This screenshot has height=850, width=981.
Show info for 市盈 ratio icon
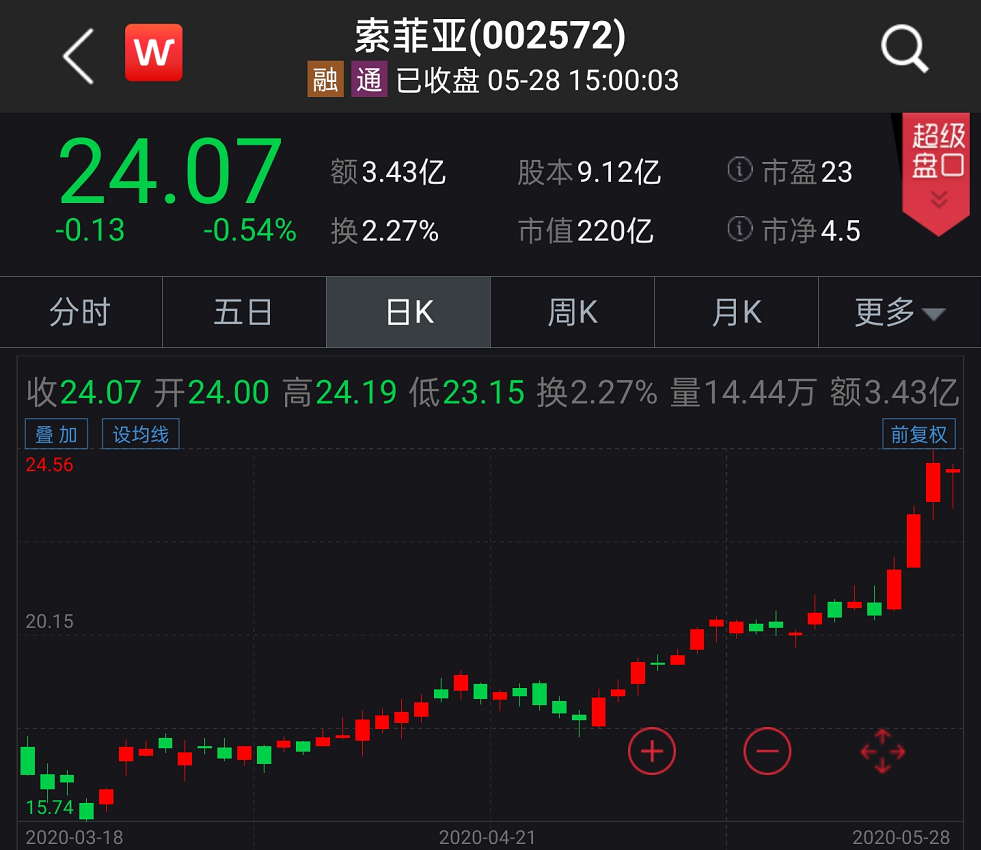(740, 169)
